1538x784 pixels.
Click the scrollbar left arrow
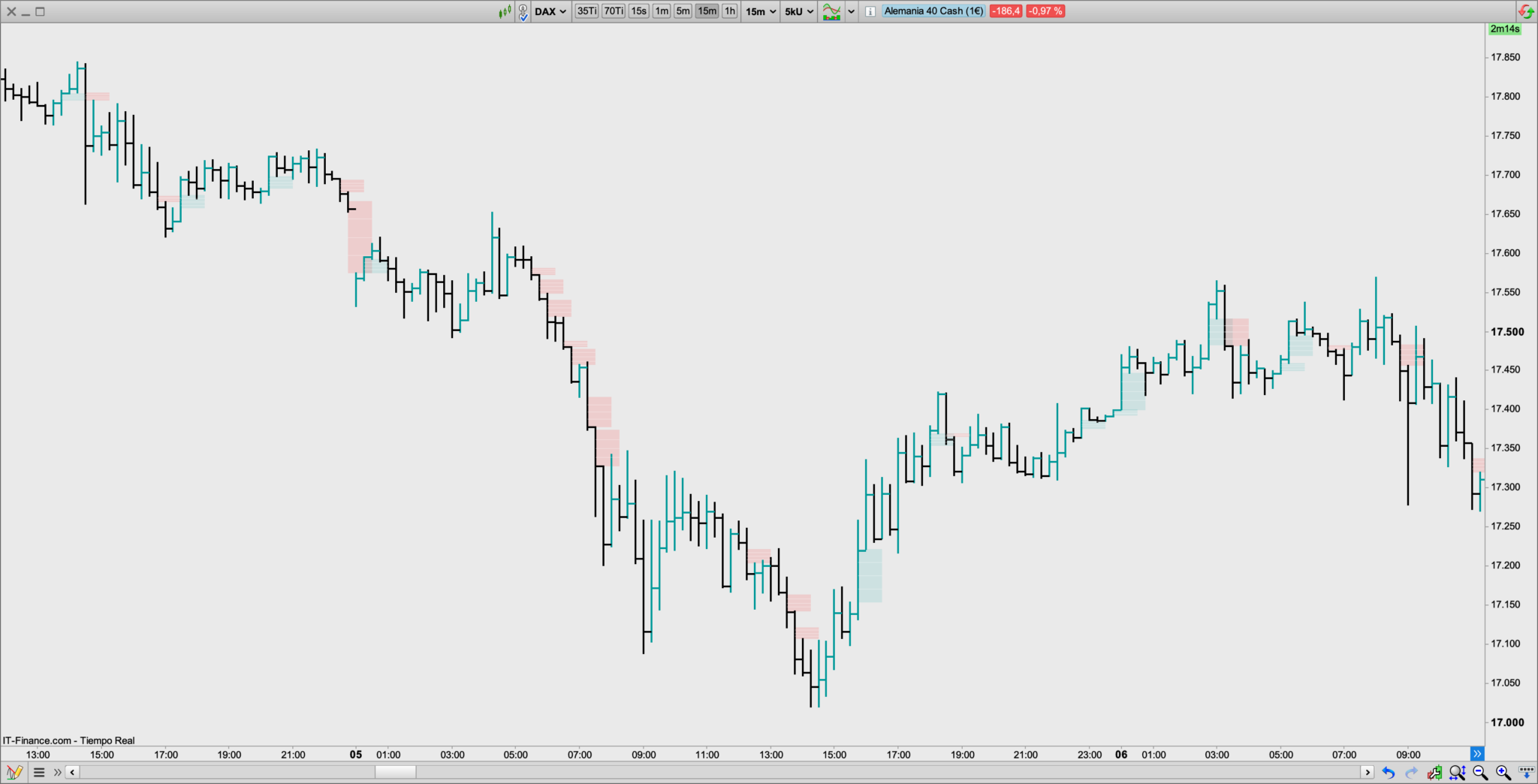click(72, 772)
